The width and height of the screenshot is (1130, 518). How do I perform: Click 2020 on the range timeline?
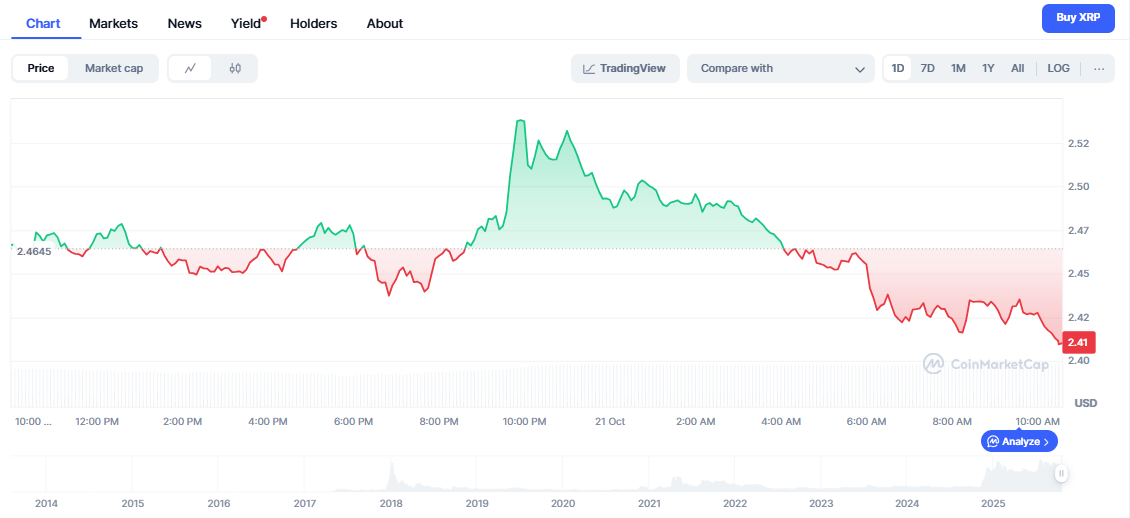coord(562,503)
